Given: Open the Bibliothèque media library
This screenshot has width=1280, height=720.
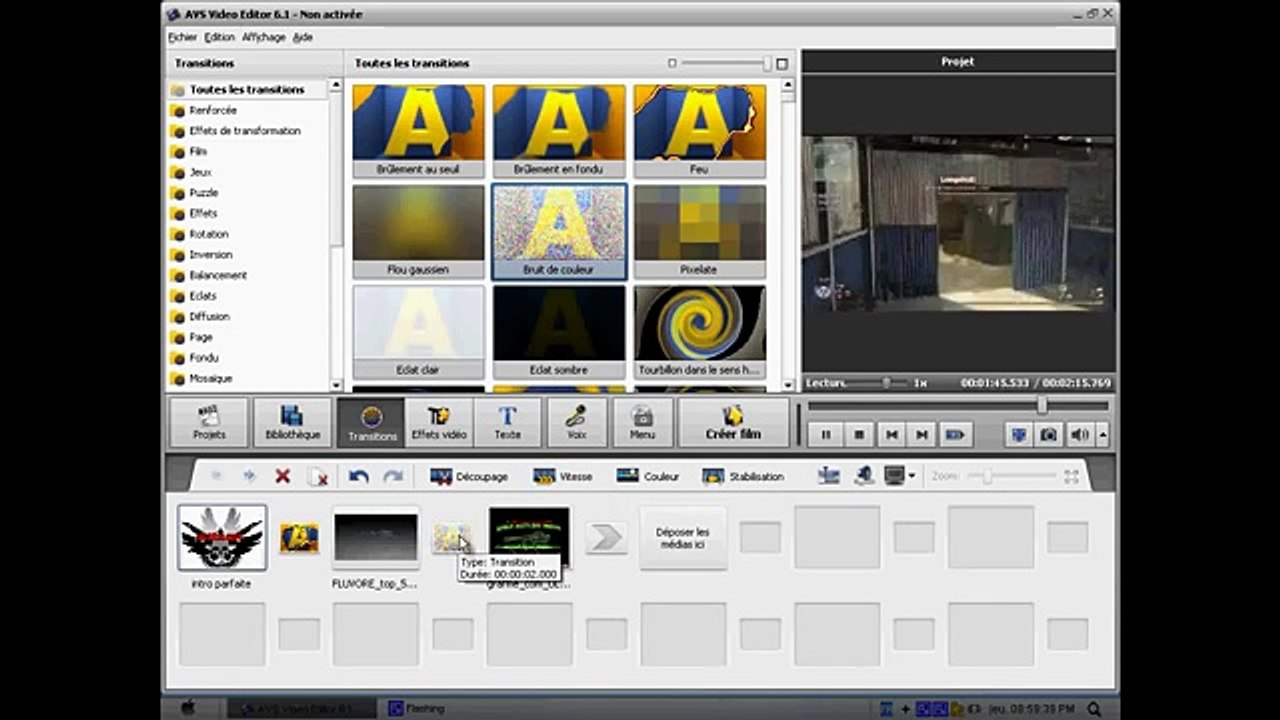Looking at the screenshot, I should [292, 422].
